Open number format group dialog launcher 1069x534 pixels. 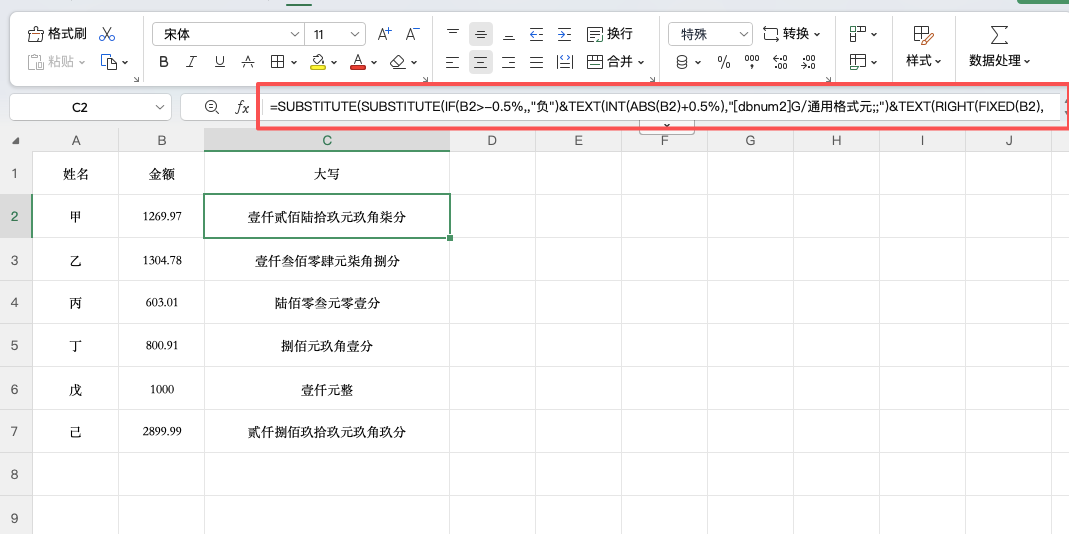click(x=828, y=79)
